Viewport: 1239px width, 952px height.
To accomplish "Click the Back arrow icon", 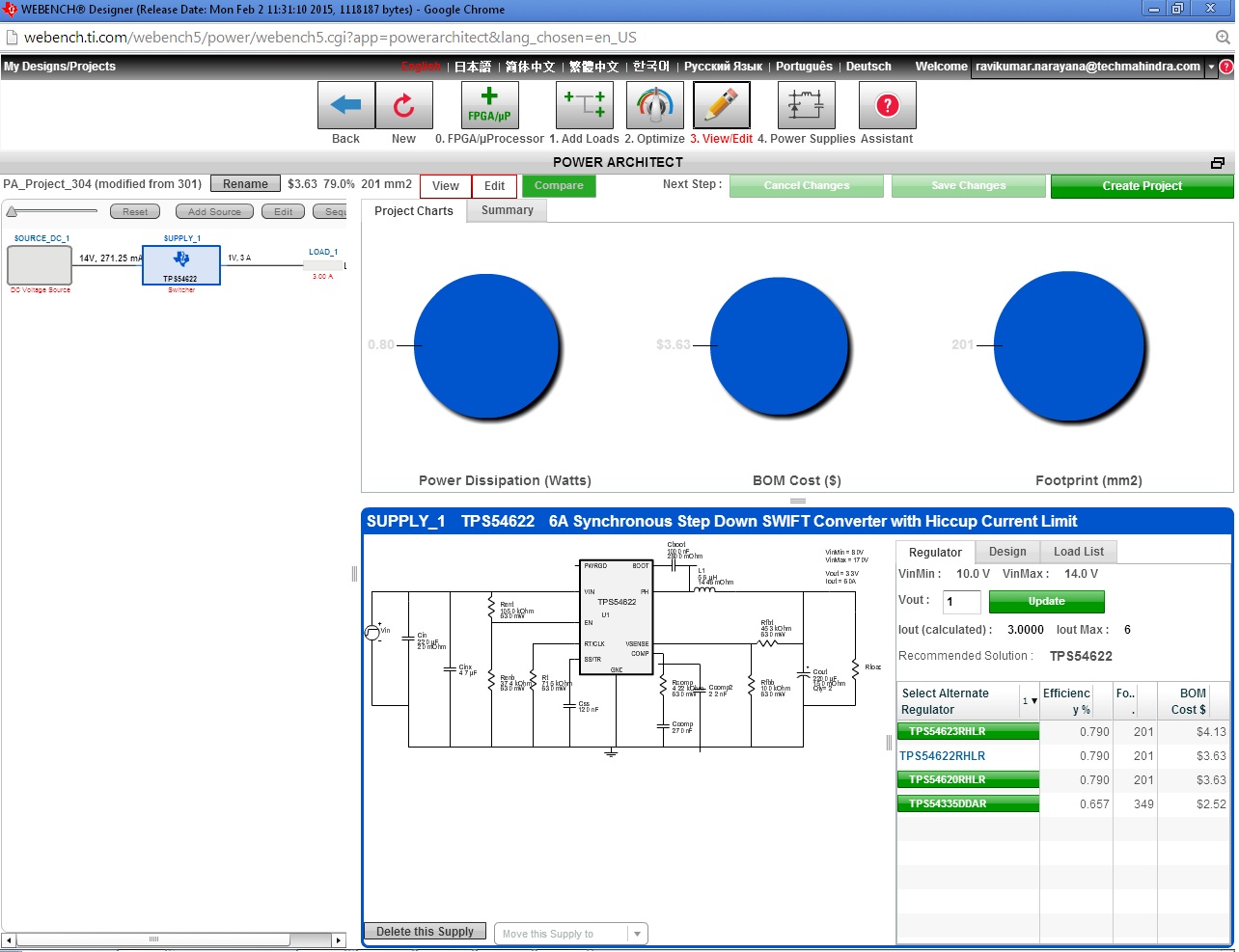I will click(345, 105).
